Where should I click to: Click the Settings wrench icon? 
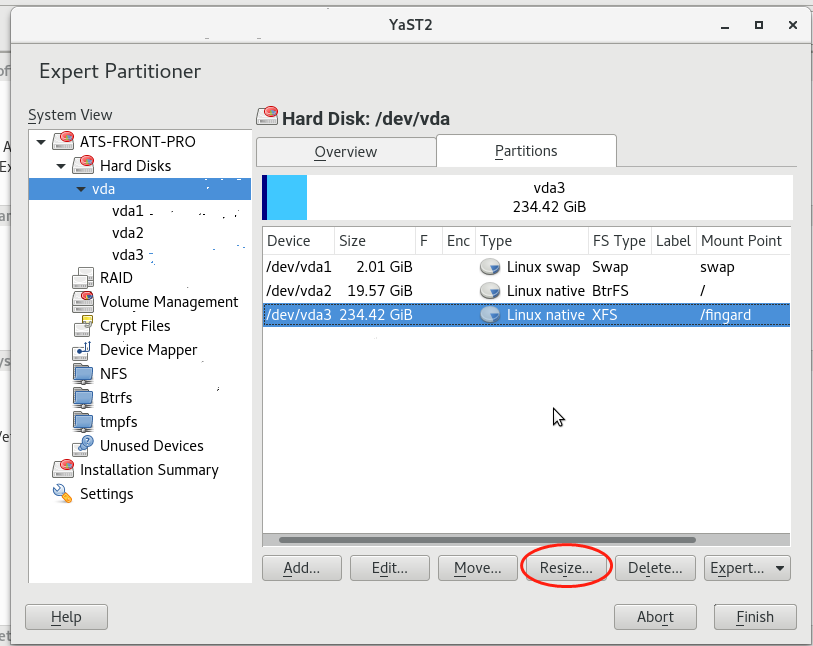[63, 493]
